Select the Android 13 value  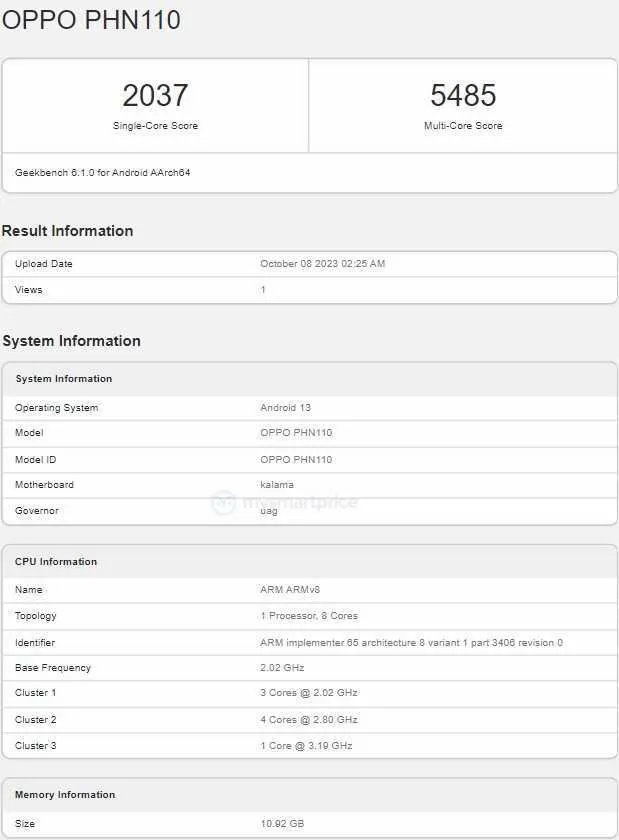(x=285, y=408)
